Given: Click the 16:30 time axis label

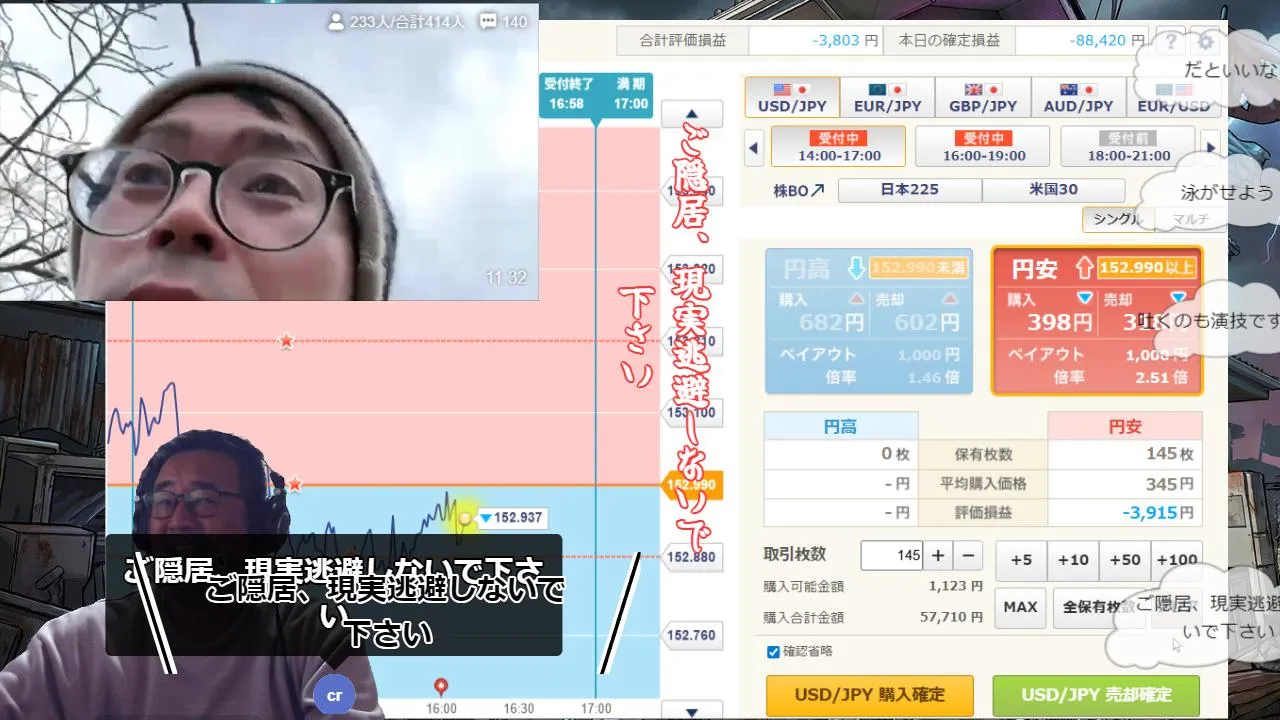Looking at the screenshot, I should click(x=518, y=708).
